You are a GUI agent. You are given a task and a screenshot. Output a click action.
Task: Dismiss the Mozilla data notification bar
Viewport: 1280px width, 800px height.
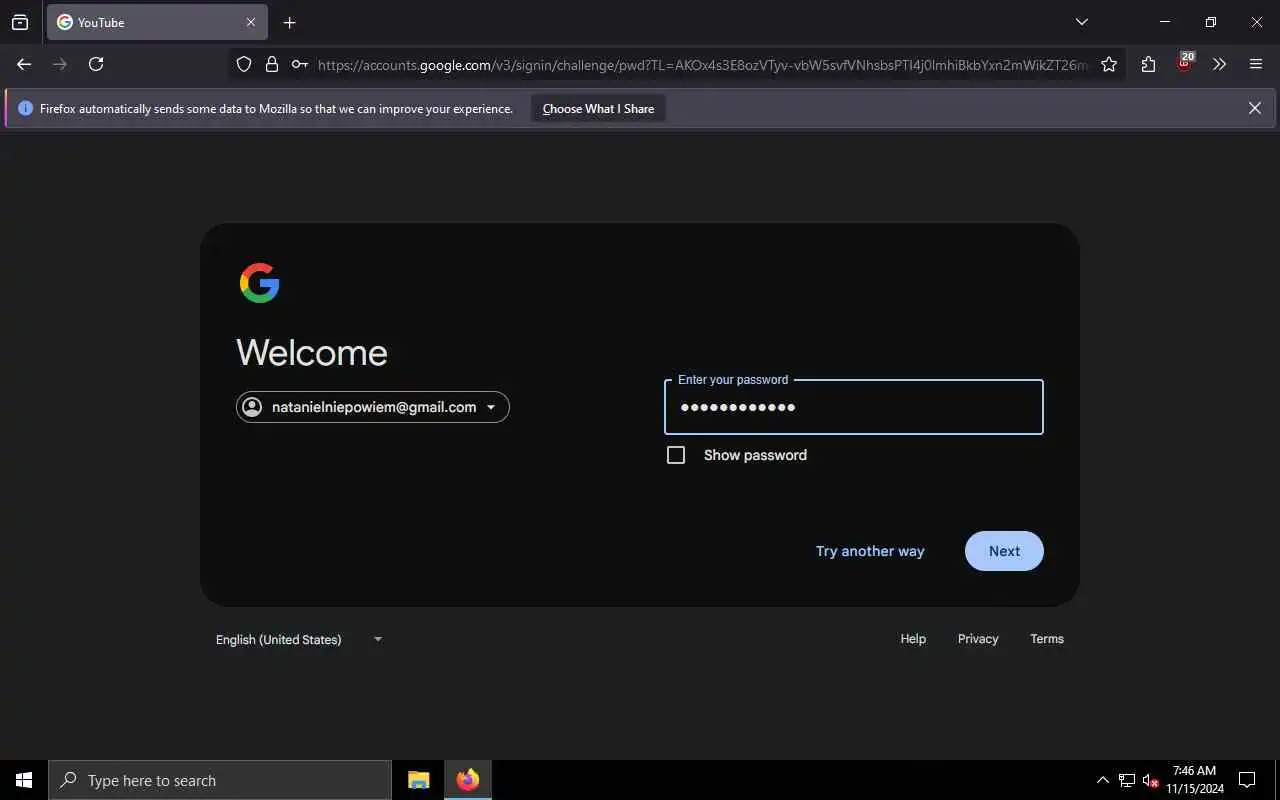(1255, 108)
